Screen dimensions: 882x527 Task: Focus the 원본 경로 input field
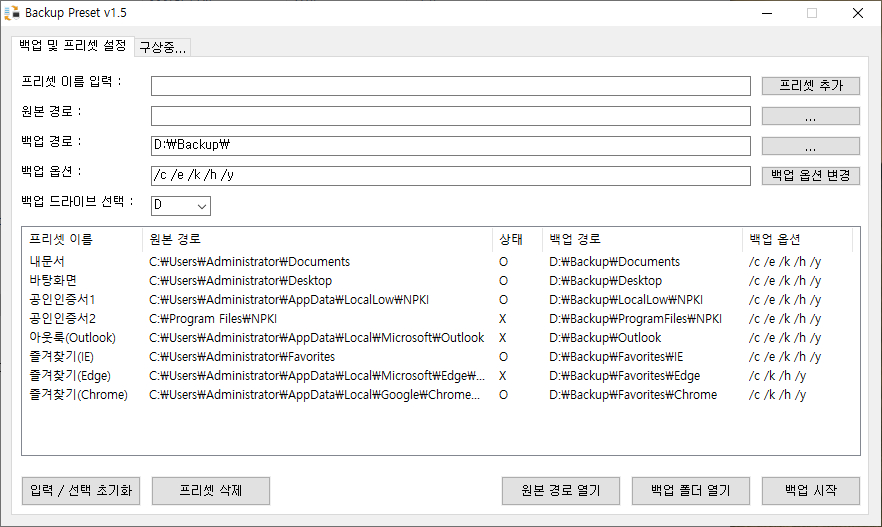(x=451, y=116)
